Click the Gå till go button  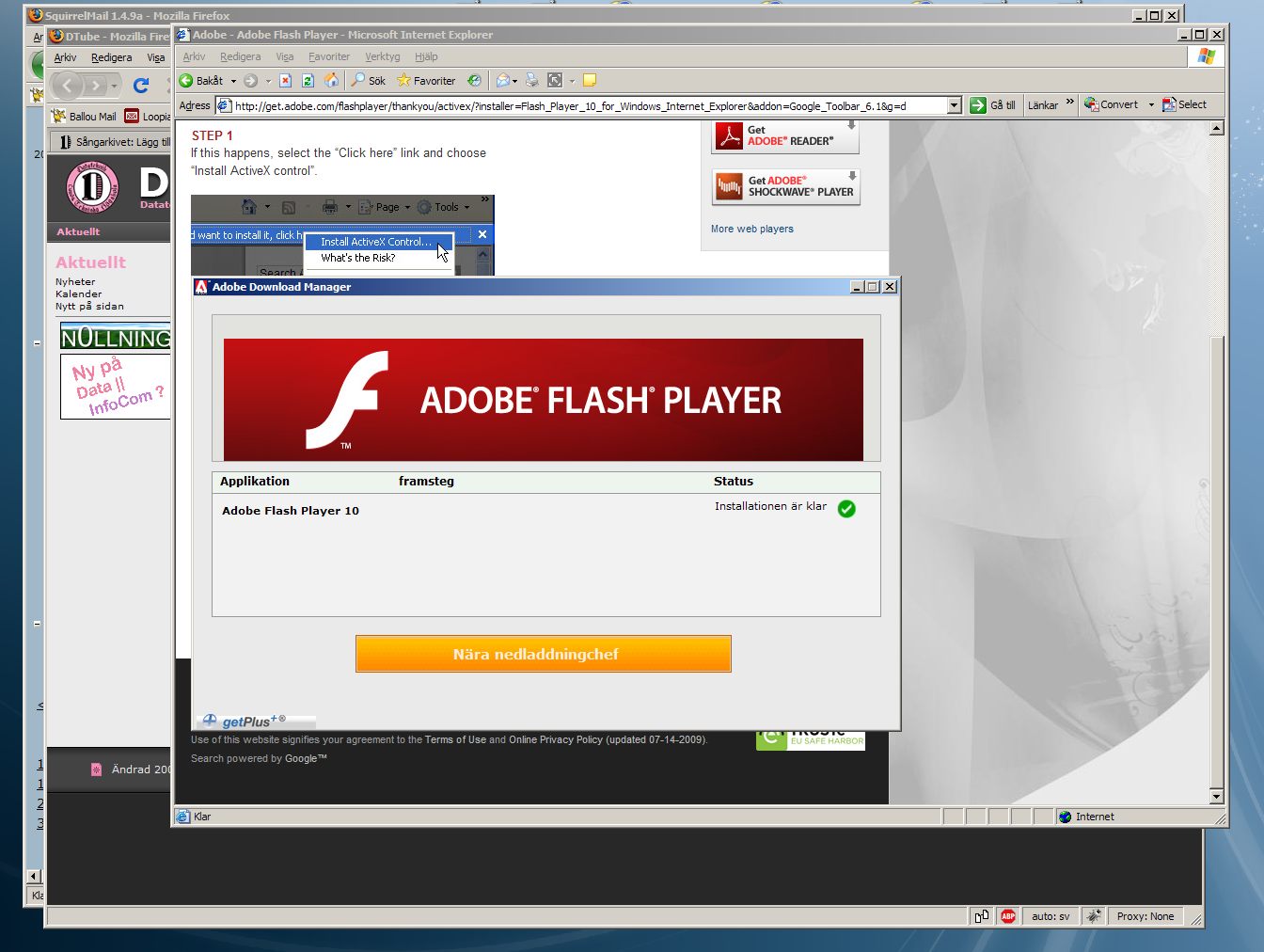coord(993,105)
